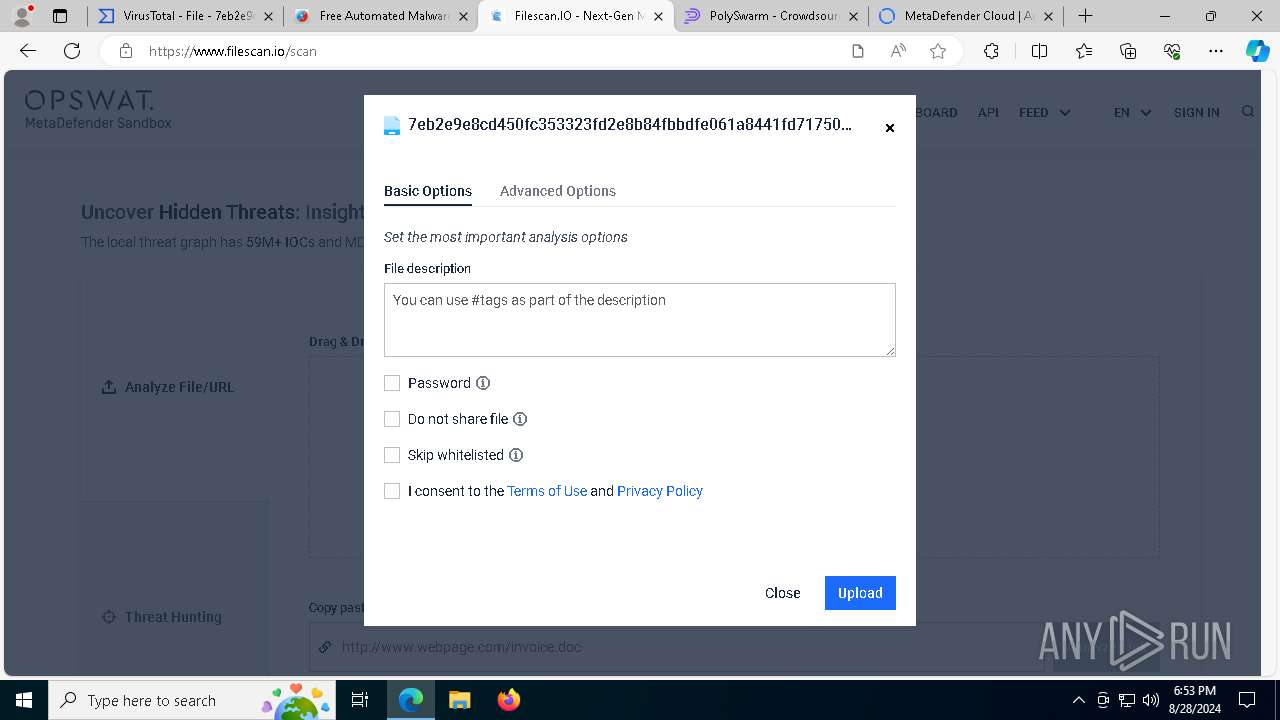Screen dimensions: 1280x720
Task: Click the search magnifier icon in the header
Action: point(1248,112)
